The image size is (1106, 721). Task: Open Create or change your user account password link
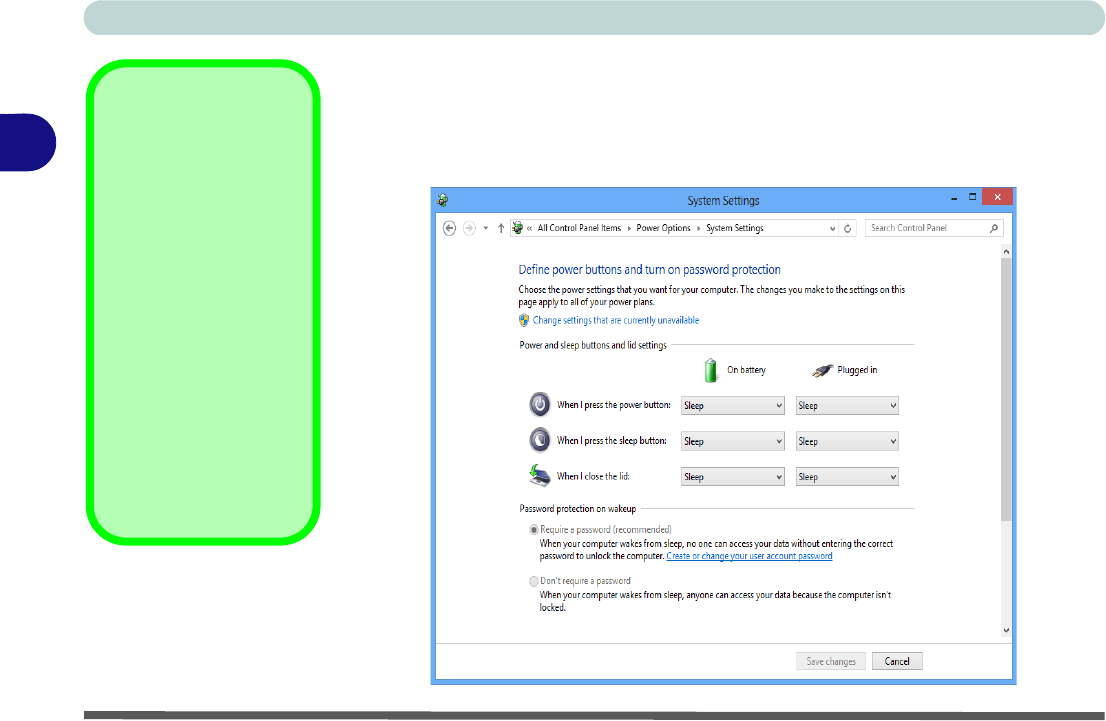(749, 556)
